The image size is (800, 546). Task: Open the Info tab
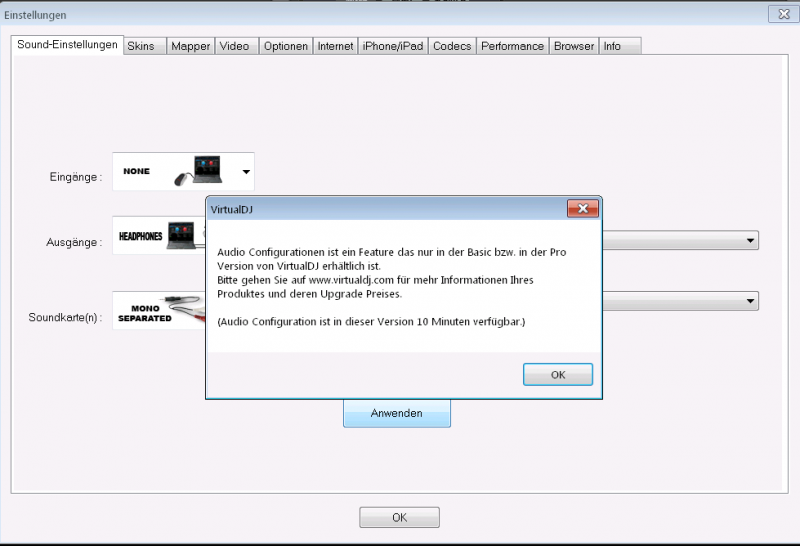[x=619, y=46]
